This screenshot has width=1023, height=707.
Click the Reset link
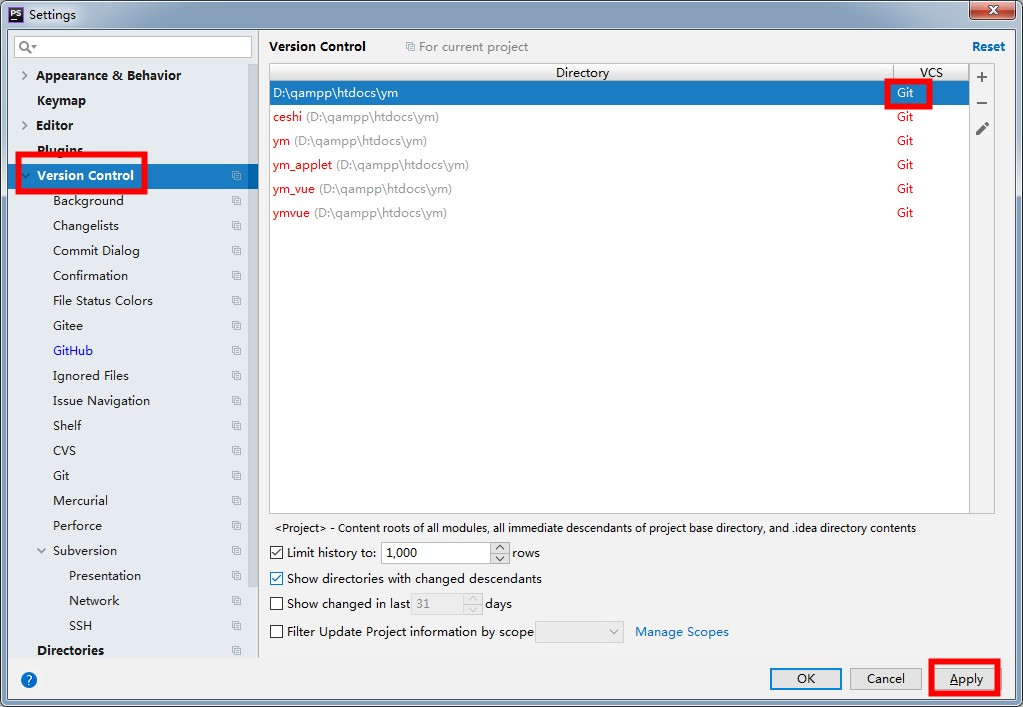tap(988, 47)
